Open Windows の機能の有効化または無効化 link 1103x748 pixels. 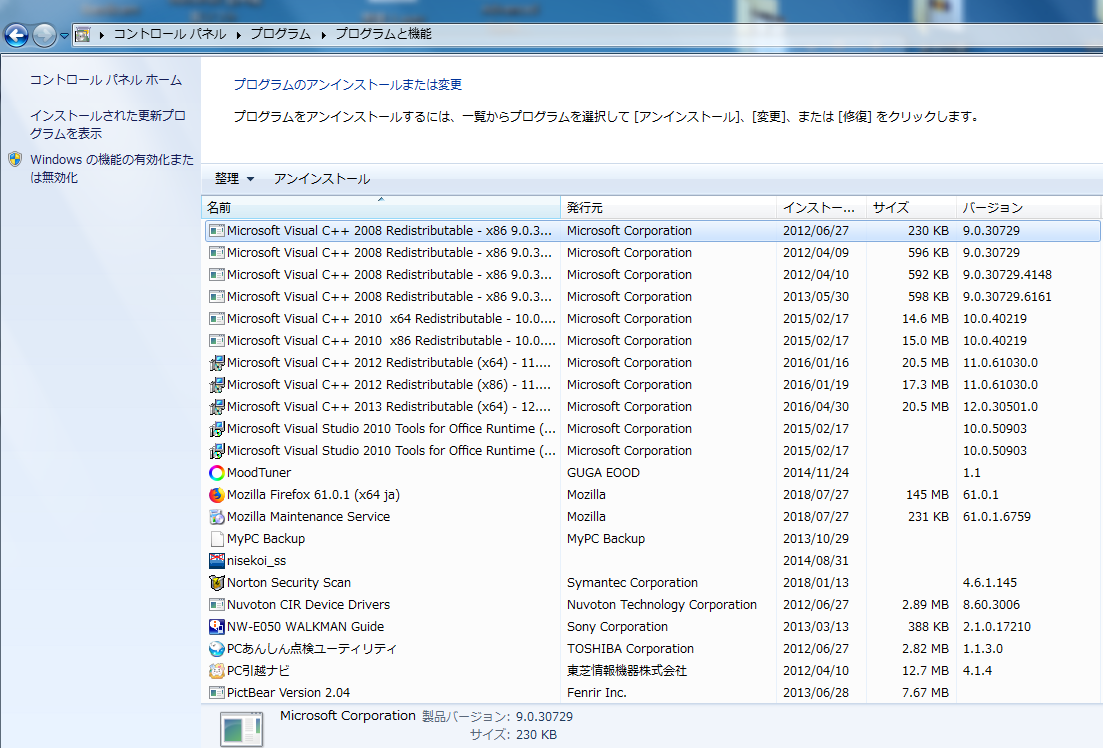[112, 169]
